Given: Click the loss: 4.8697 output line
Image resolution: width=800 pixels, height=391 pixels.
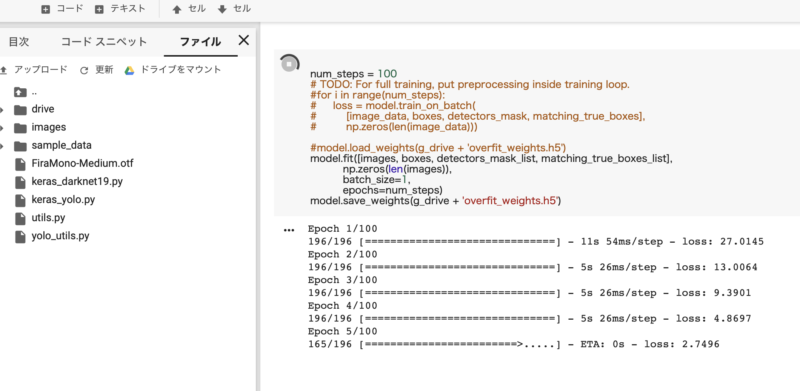Looking at the screenshot, I should pos(530,319).
